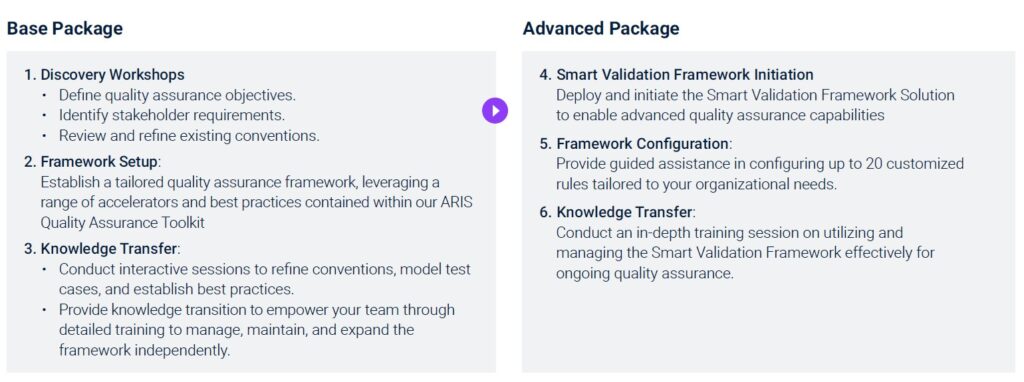1024x382 pixels.
Task: Click 'Define quality assurance objectives' bullet
Action: [x=177, y=95]
